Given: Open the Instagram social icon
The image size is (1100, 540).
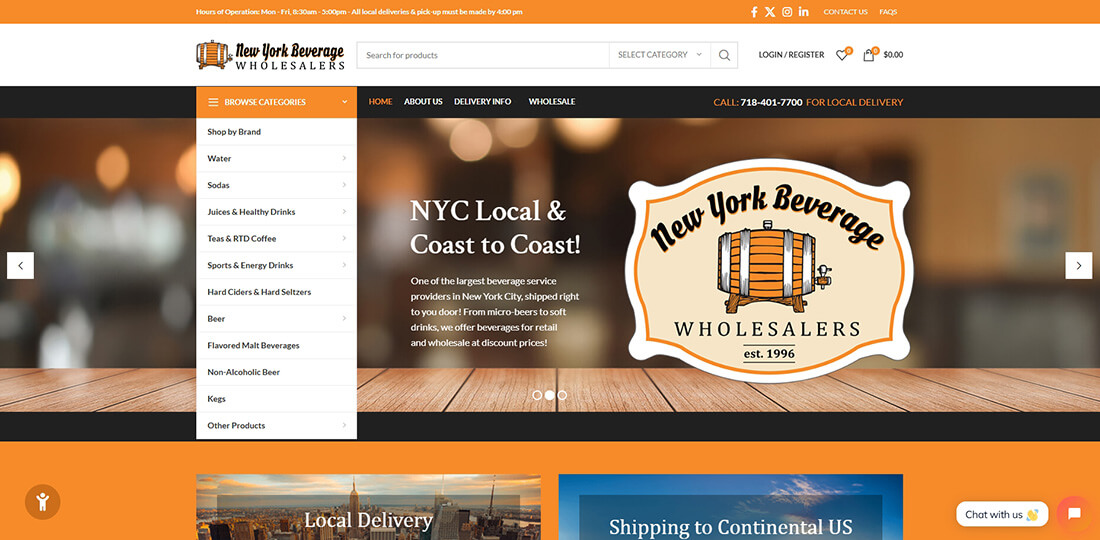Looking at the screenshot, I should [x=787, y=12].
